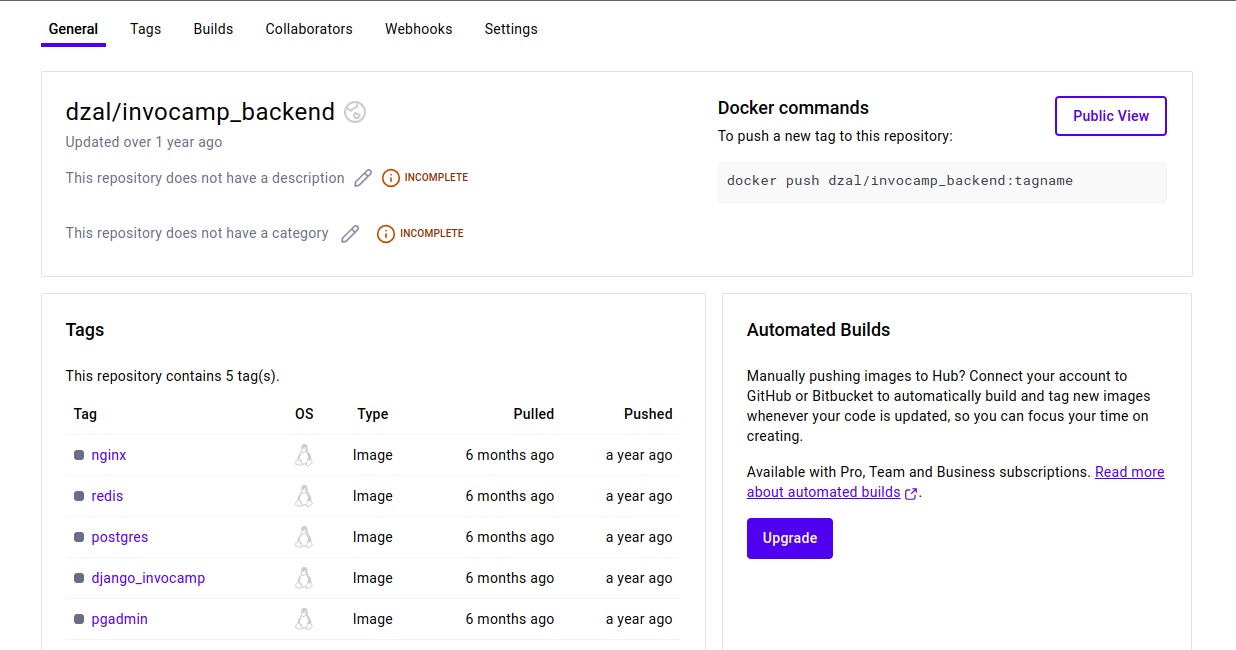The image size is (1236, 650).
Task: Switch to the Settings tab
Action: pyautogui.click(x=511, y=29)
